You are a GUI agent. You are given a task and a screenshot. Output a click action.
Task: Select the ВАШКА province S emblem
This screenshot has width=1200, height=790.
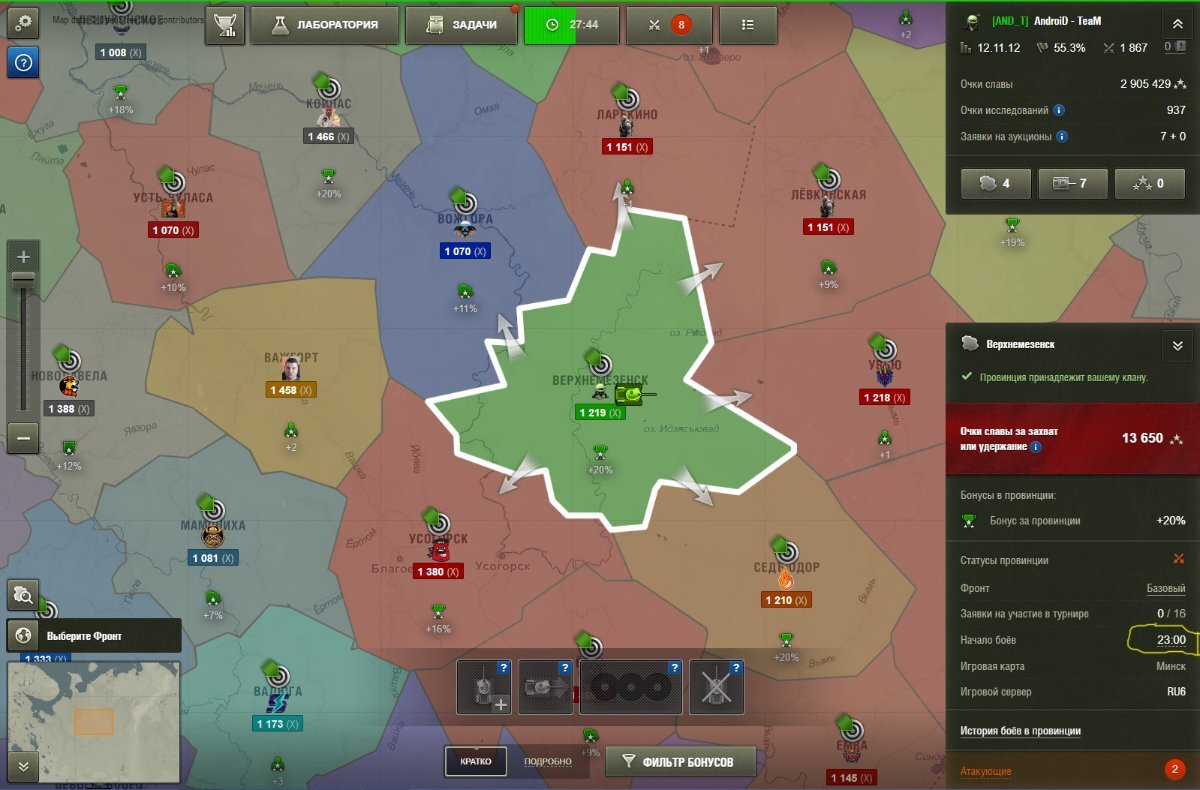coord(278,703)
